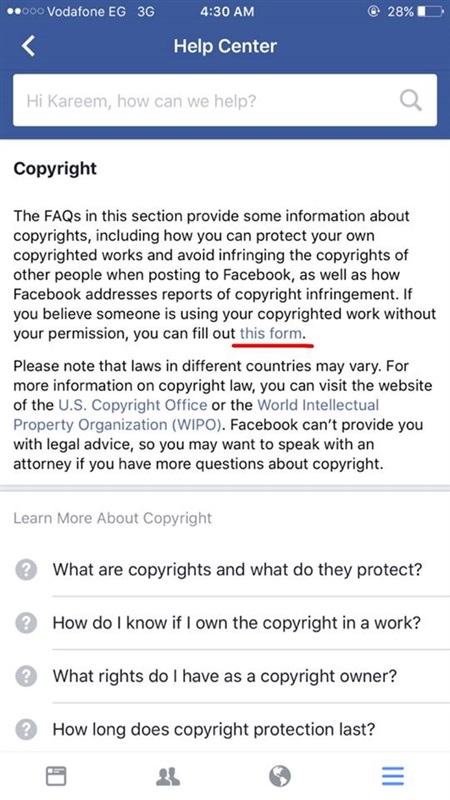Tap question mark icon beside copyright owner rights

26,676
